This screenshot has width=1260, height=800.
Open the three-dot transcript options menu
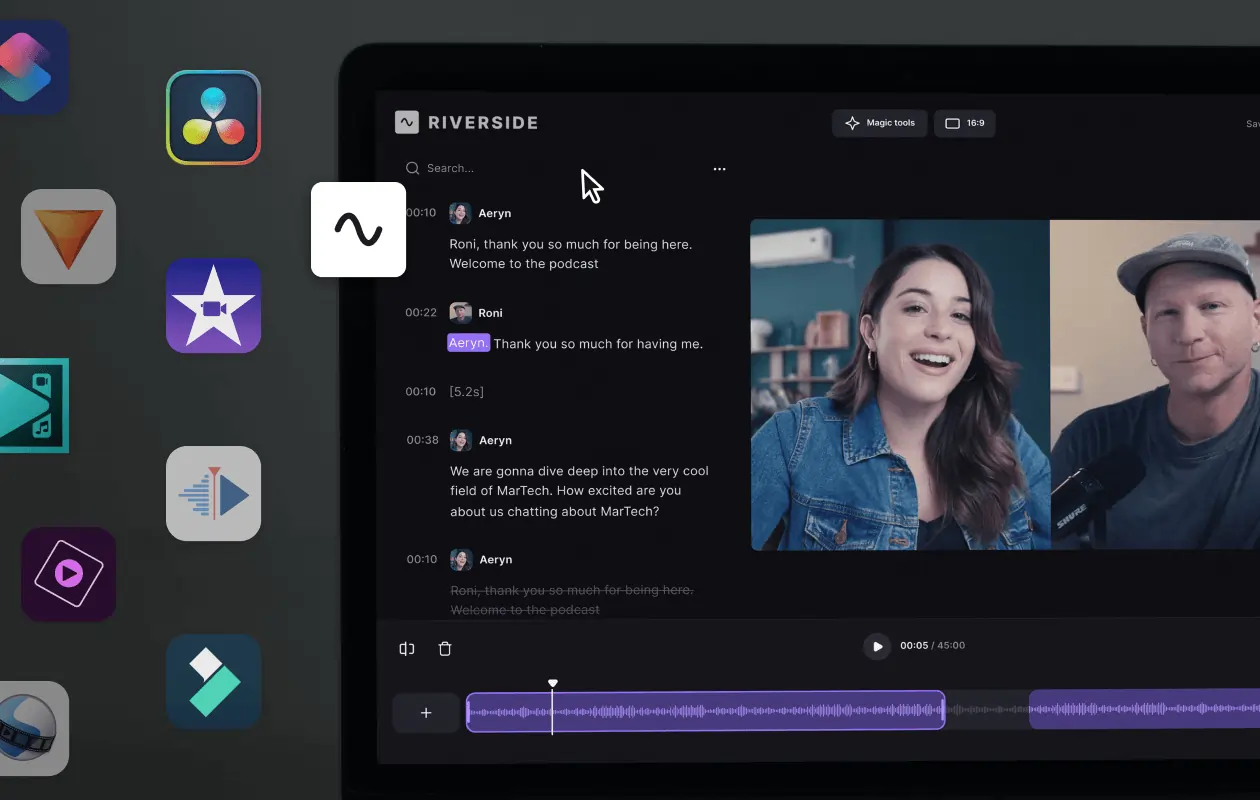pos(719,169)
